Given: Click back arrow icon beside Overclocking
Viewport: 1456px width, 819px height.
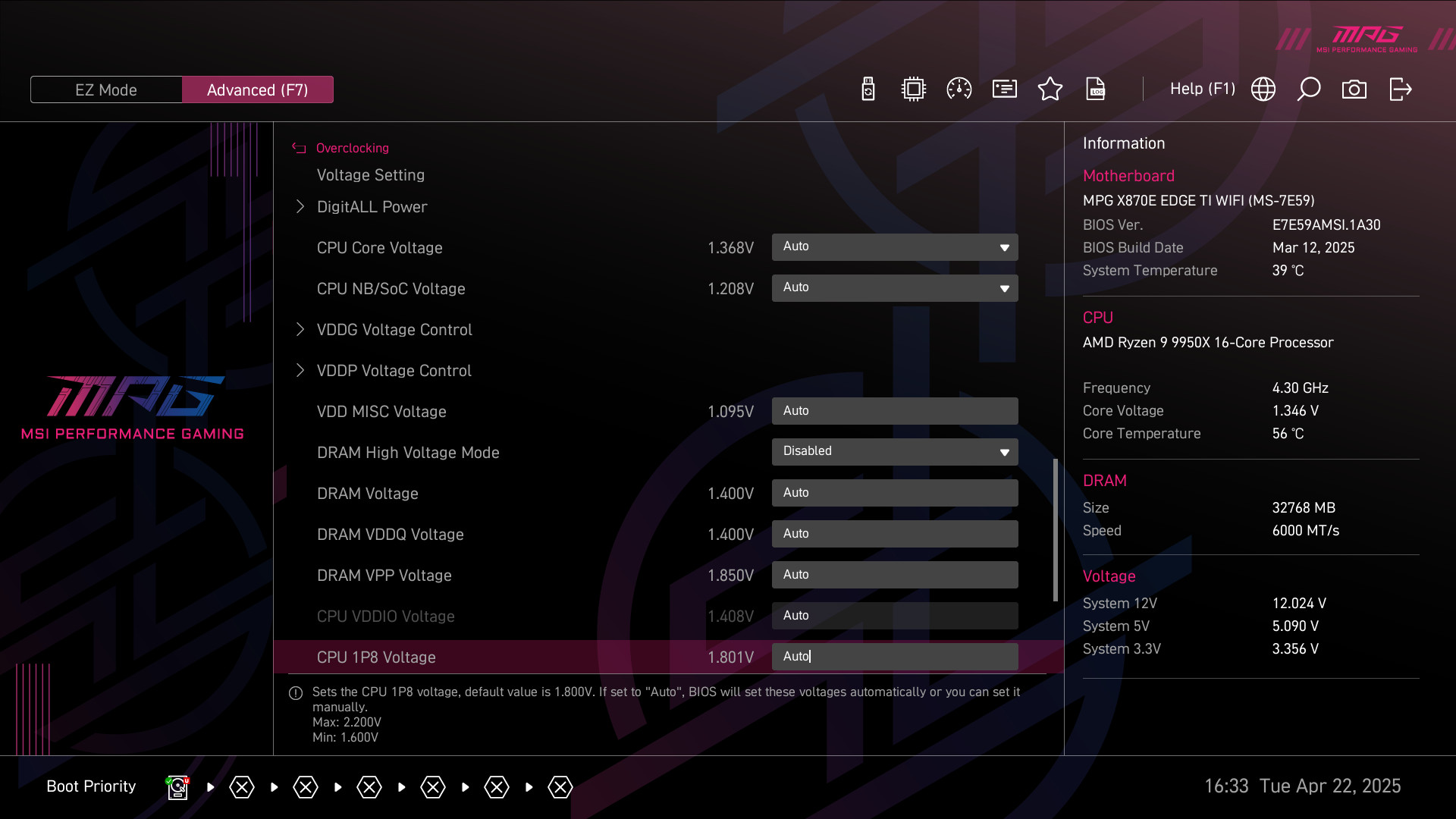Looking at the screenshot, I should tap(299, 148).
